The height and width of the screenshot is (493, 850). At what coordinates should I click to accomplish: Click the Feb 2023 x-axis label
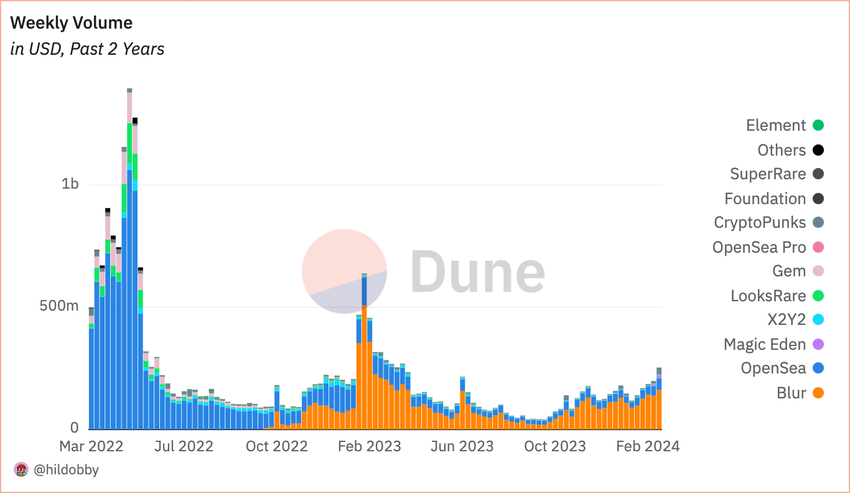click(369, 446)
